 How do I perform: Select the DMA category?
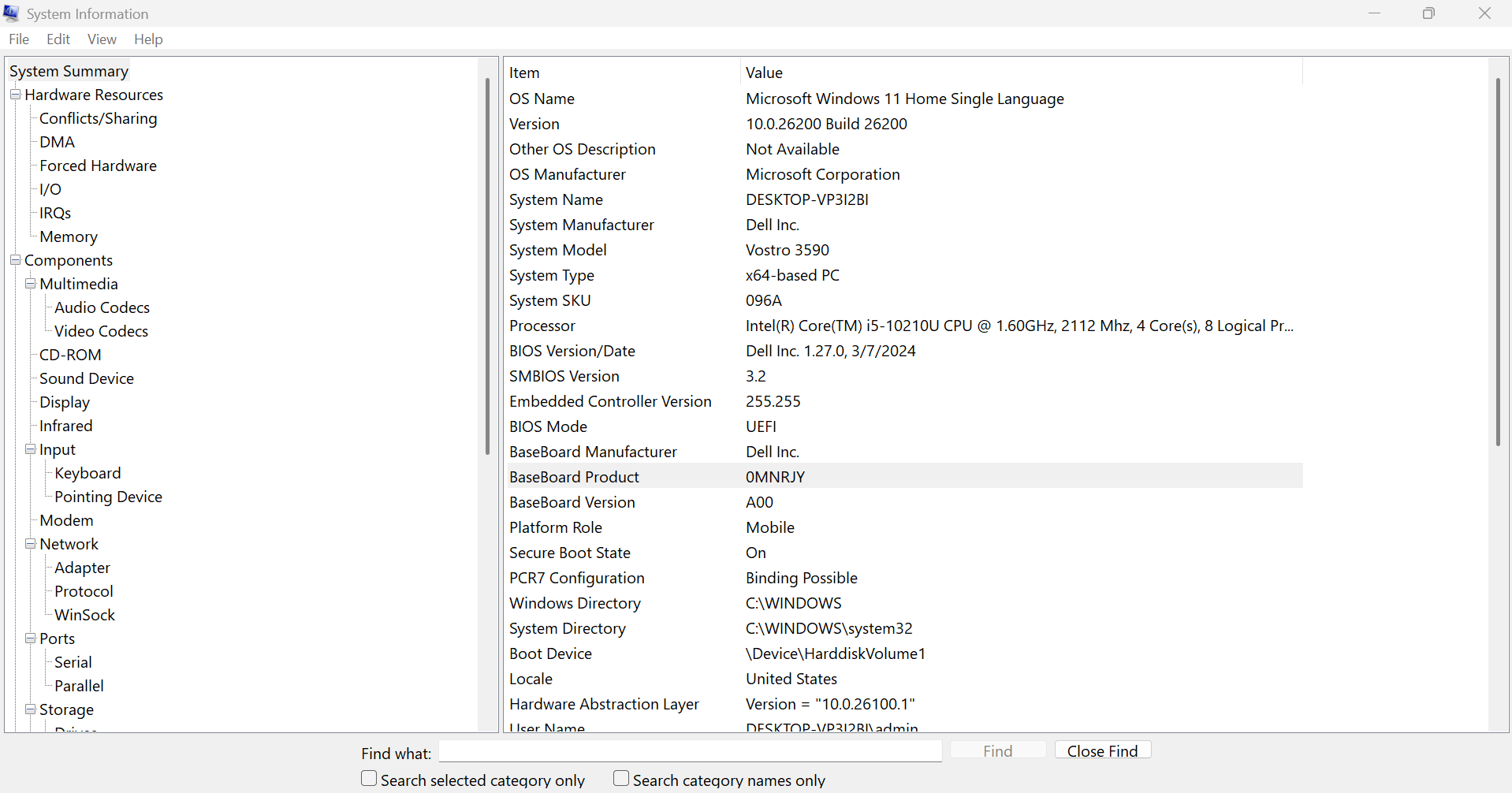[58, 142]
